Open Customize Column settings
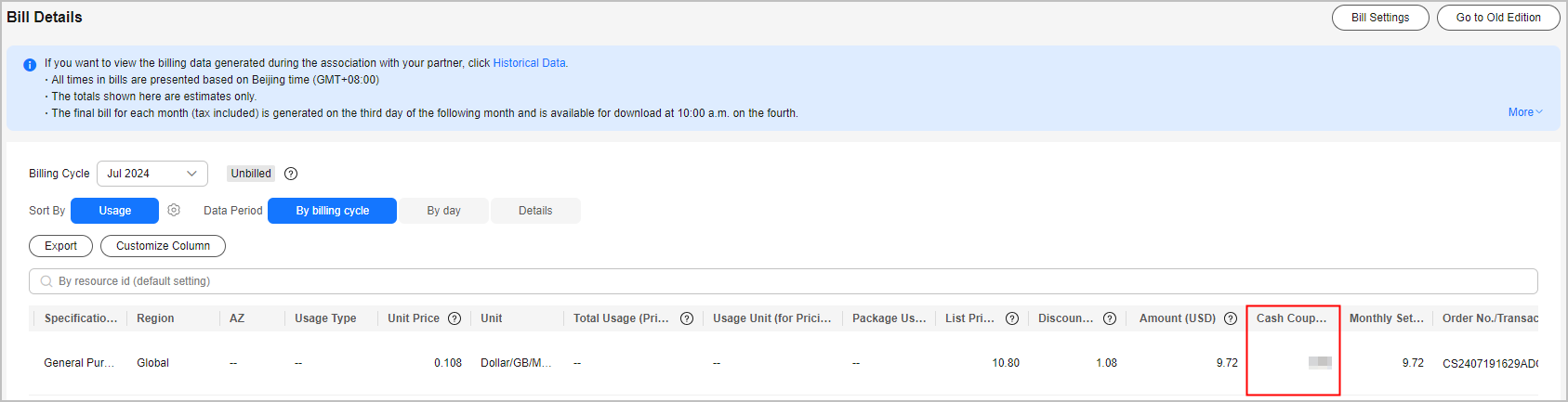 point(163,246)
